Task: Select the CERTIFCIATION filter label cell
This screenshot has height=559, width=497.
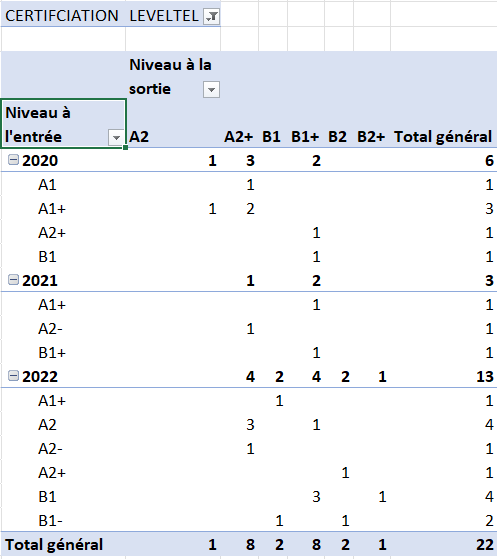Action: (x=63, y=16)
